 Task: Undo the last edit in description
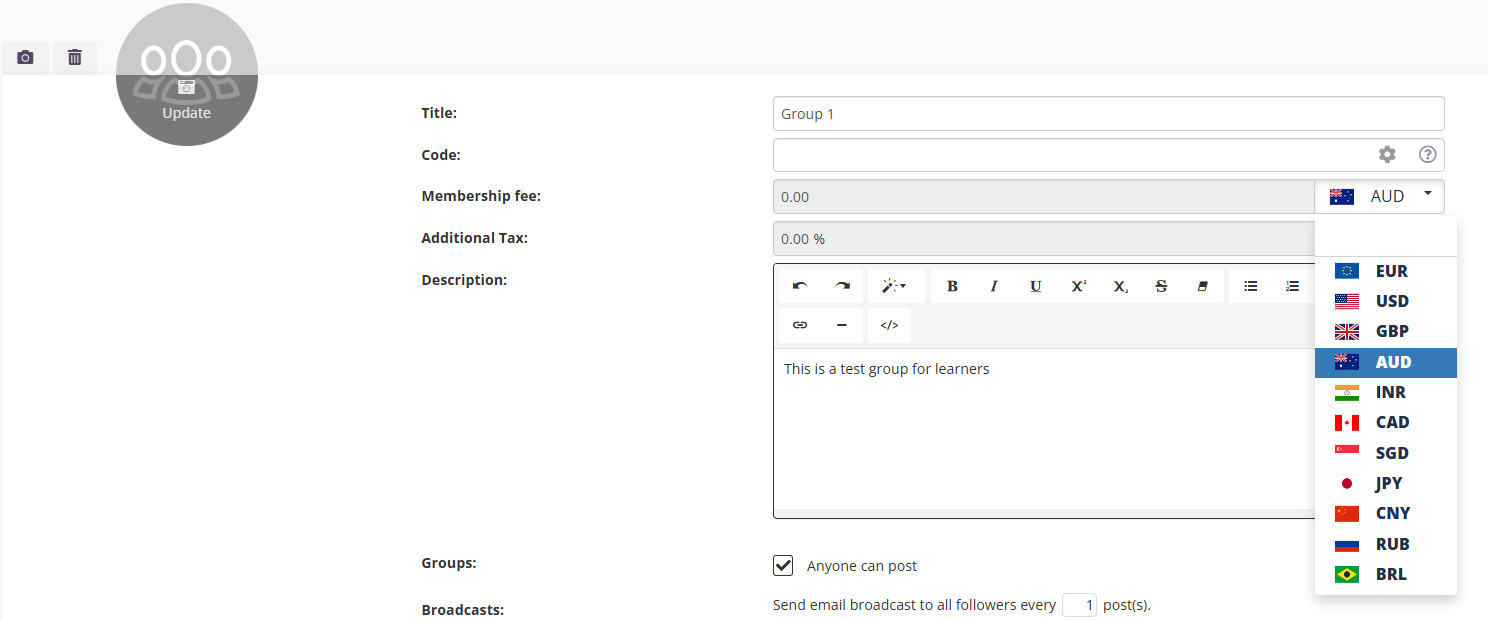pos(800,286)
